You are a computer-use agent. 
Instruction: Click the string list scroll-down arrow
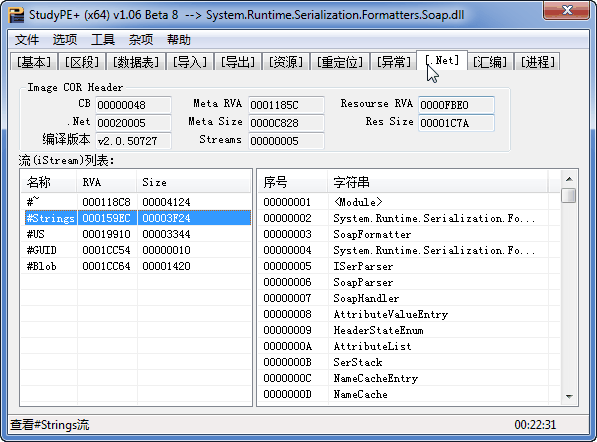pyautogui.click(x=569, y=396)
